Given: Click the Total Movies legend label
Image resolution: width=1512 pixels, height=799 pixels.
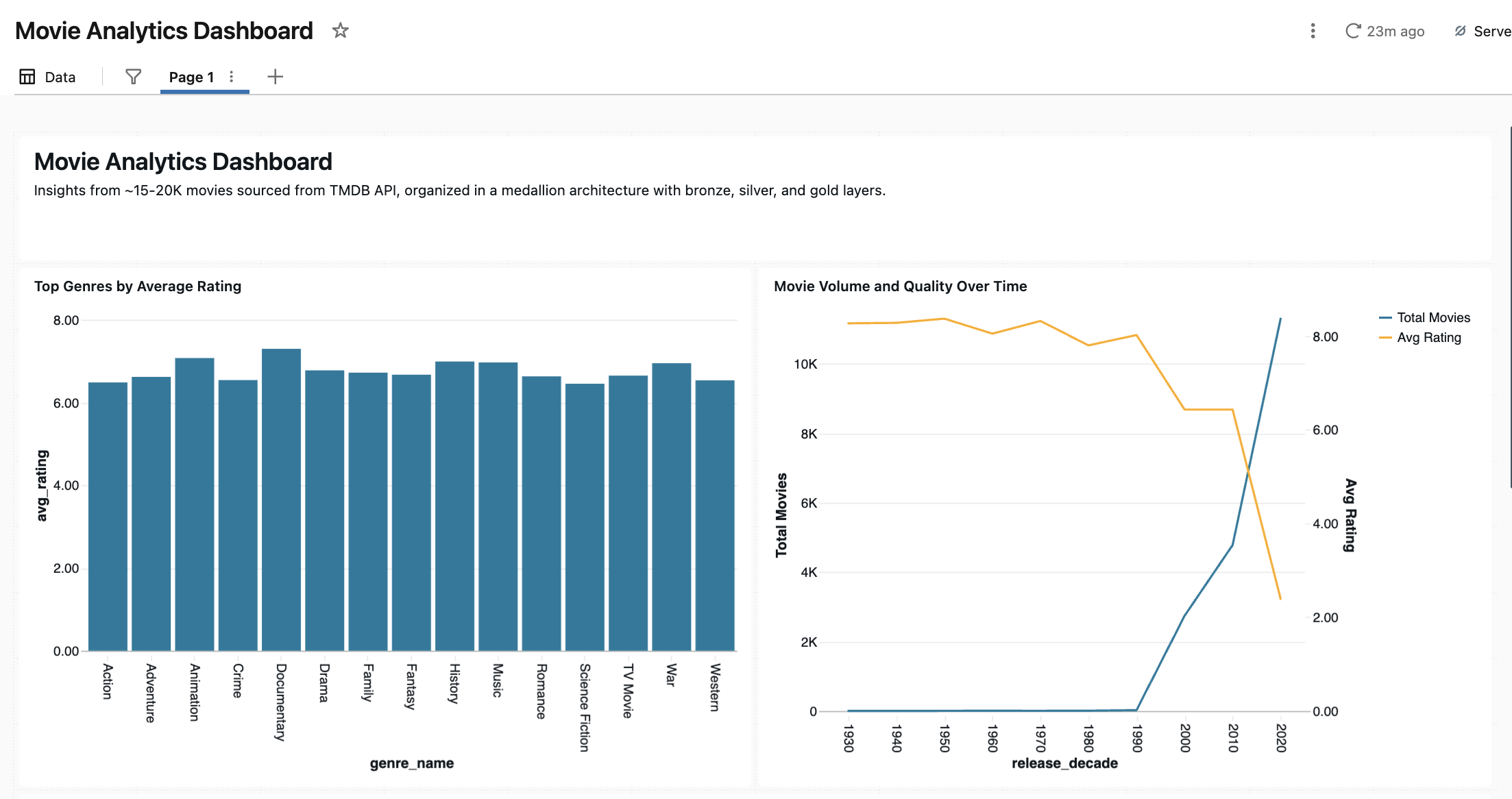Looking at the screenshot, I should (1433, 318).
